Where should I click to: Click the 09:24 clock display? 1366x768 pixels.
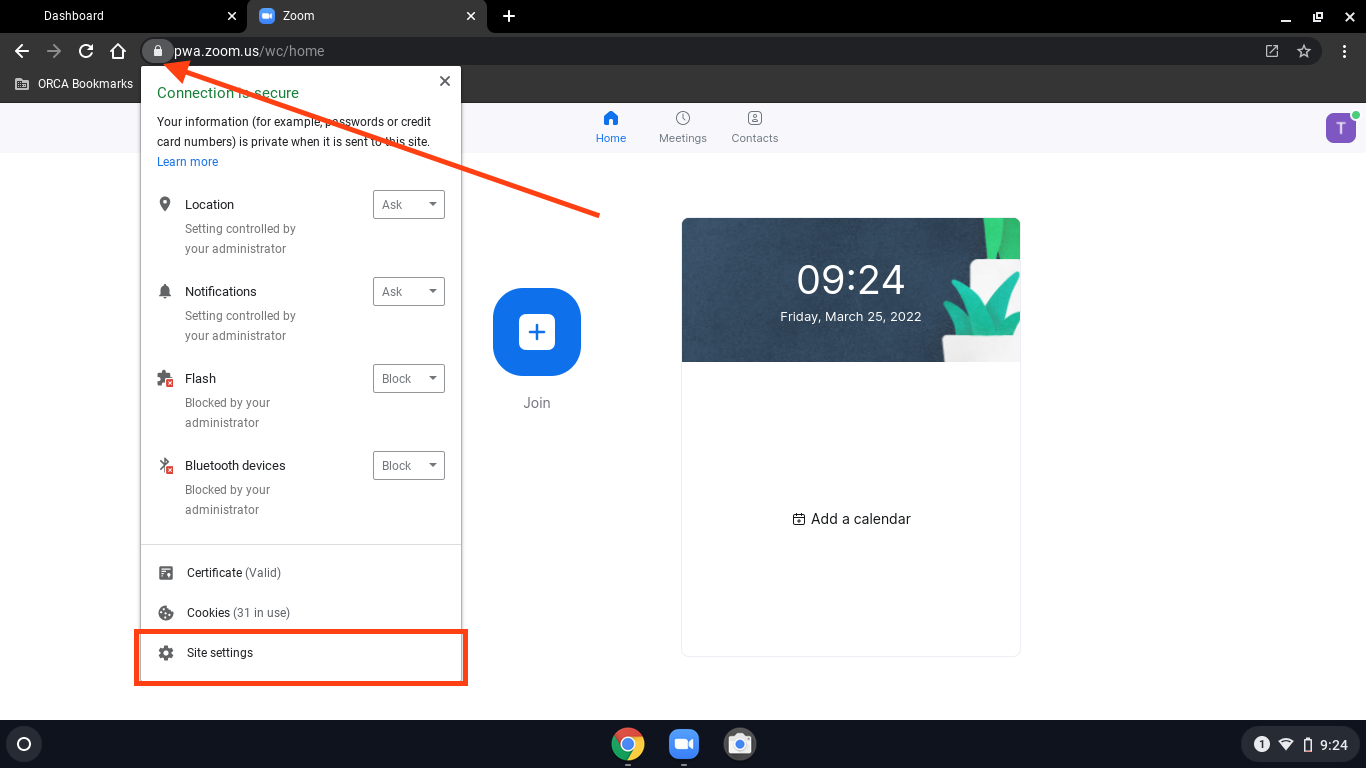point(851,280)
